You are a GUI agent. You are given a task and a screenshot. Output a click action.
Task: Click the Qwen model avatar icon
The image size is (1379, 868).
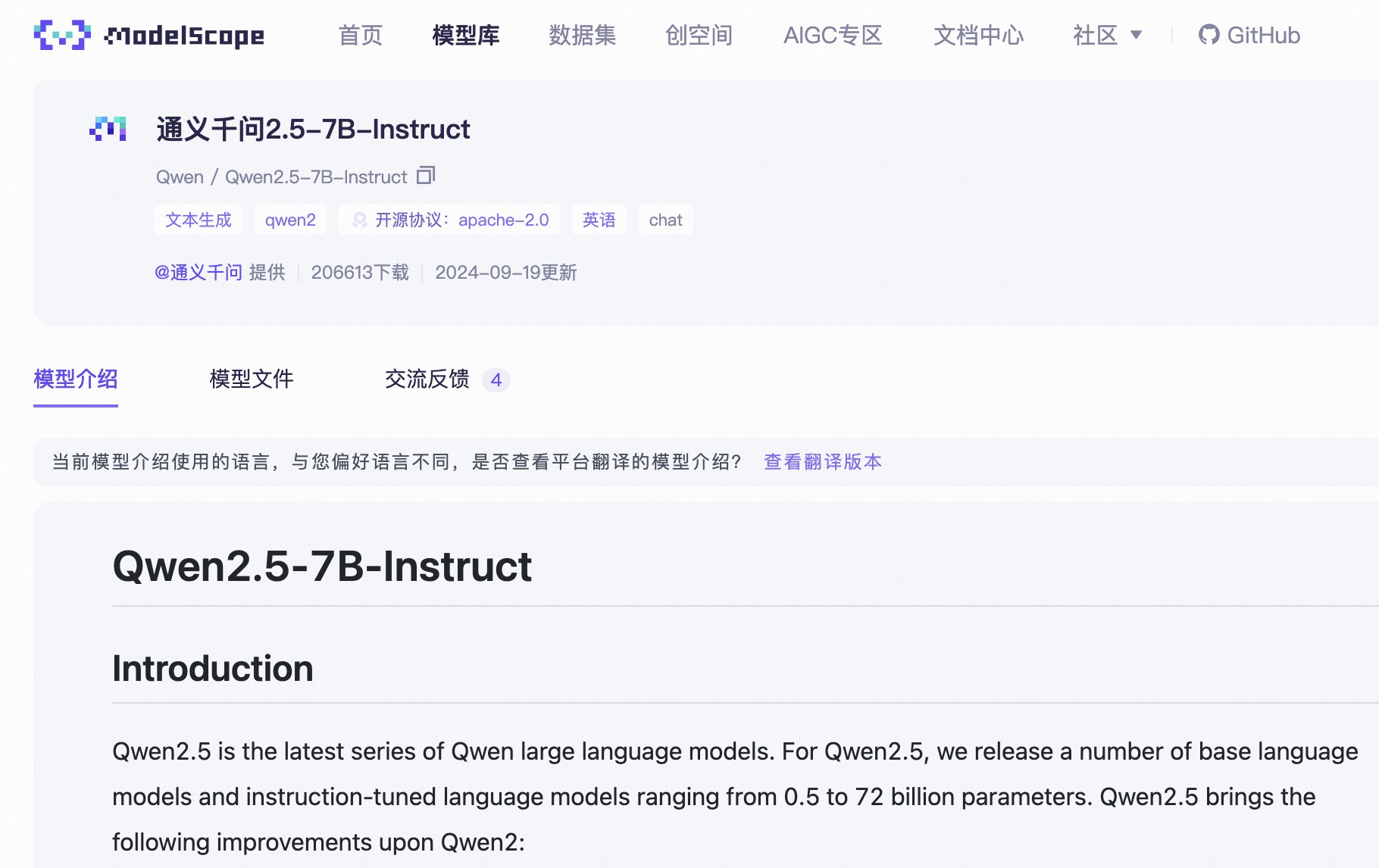pos(108,130)
